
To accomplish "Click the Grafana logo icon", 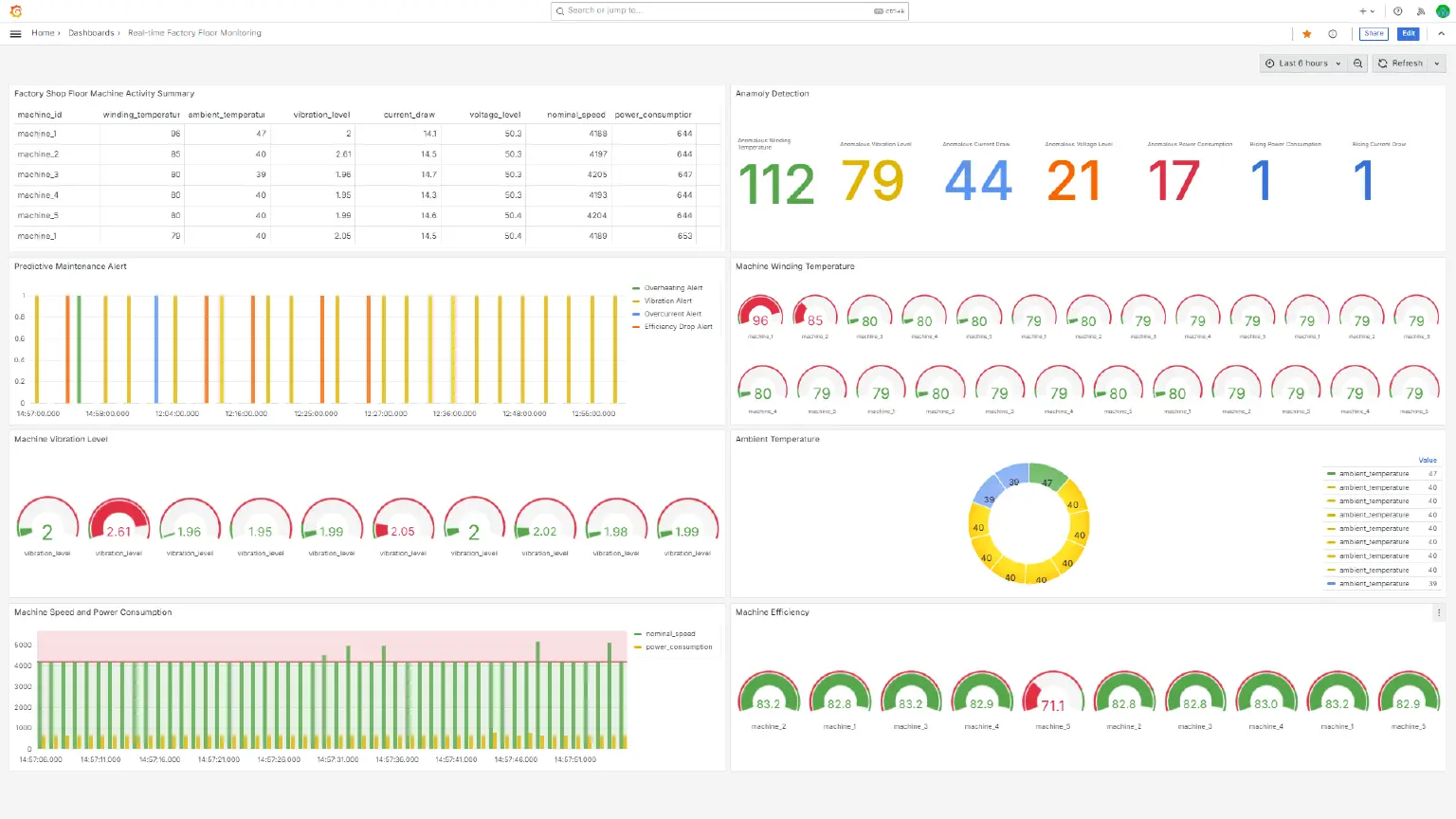I will click(15, 11).
